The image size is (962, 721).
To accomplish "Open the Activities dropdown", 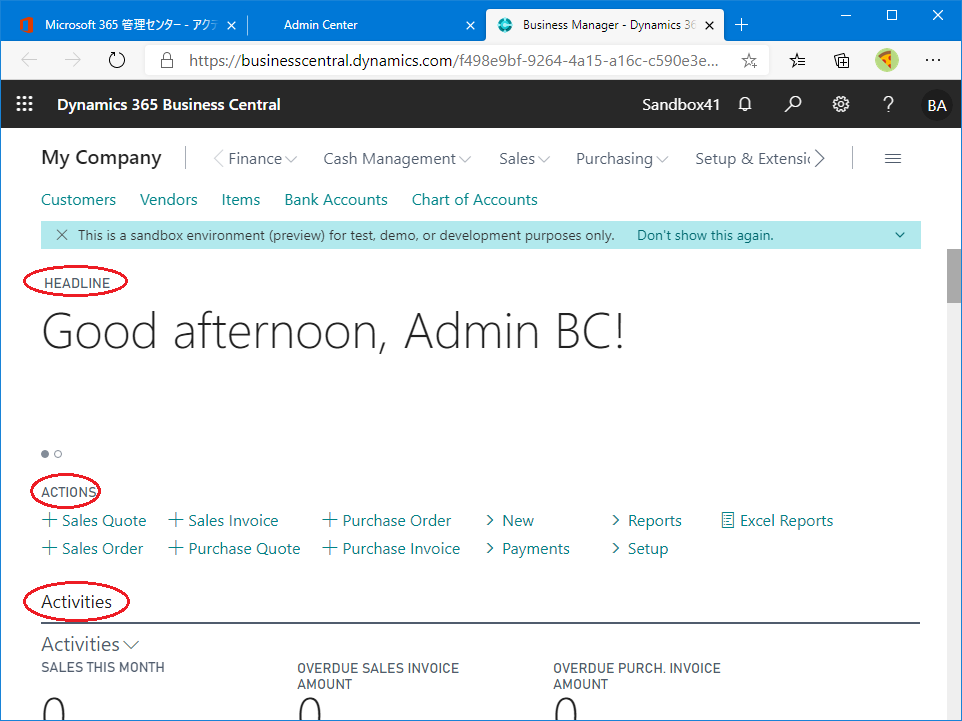I will point(90,644).
